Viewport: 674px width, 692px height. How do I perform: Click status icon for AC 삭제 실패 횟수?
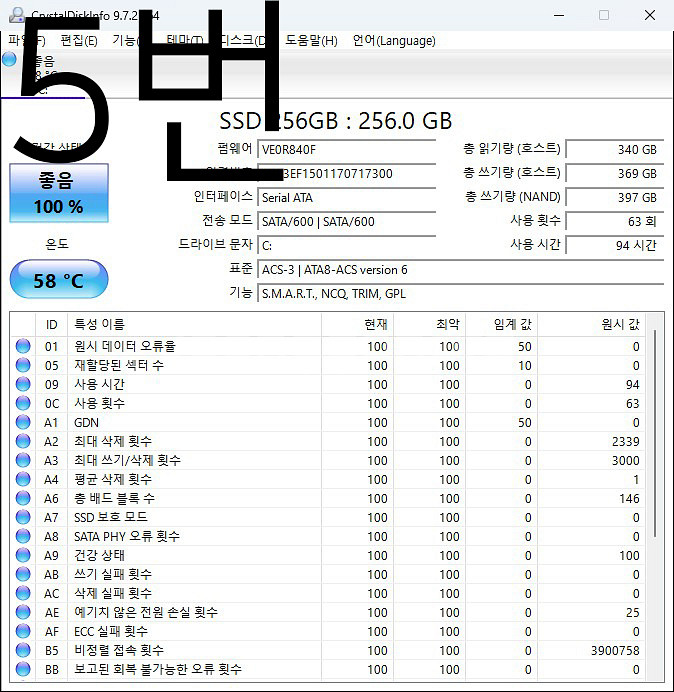pos(23,593)
